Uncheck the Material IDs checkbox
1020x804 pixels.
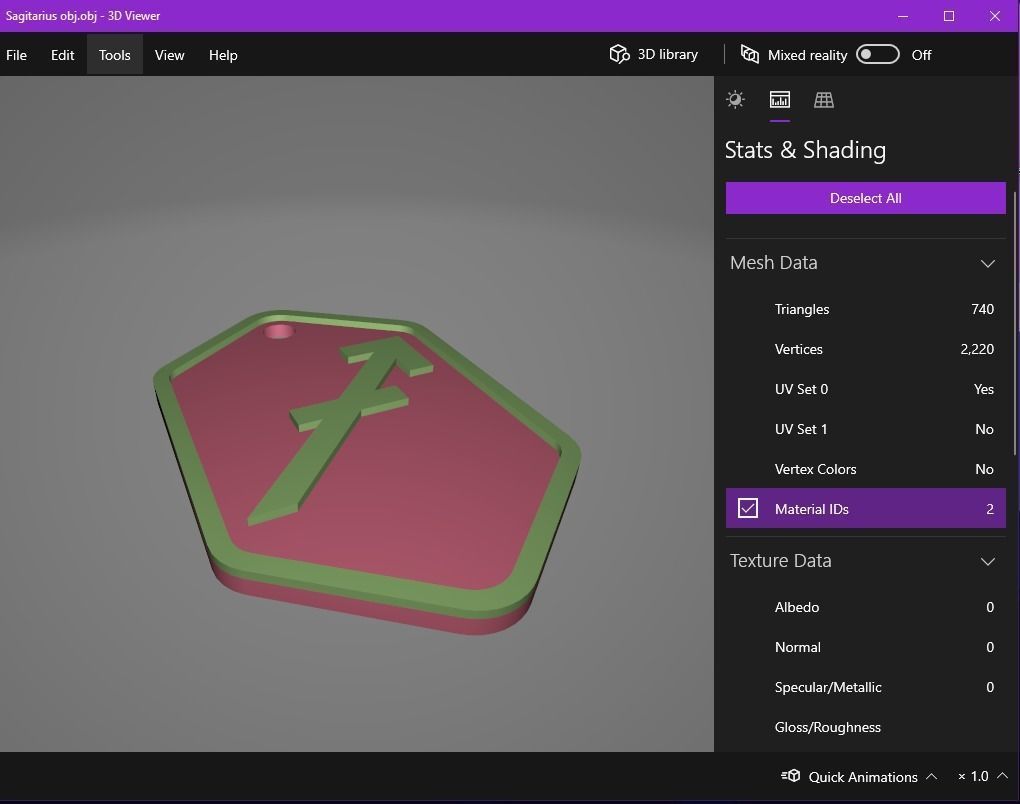click(x=747, y=508)
